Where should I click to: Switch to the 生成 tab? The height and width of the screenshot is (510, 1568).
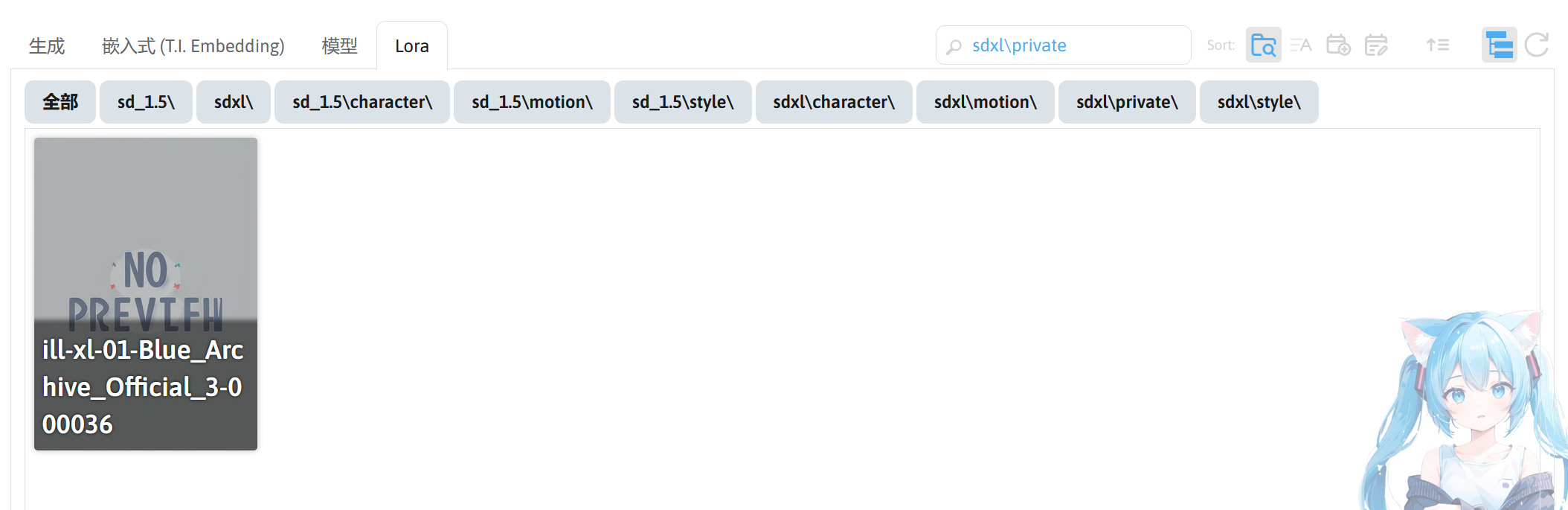47,46
